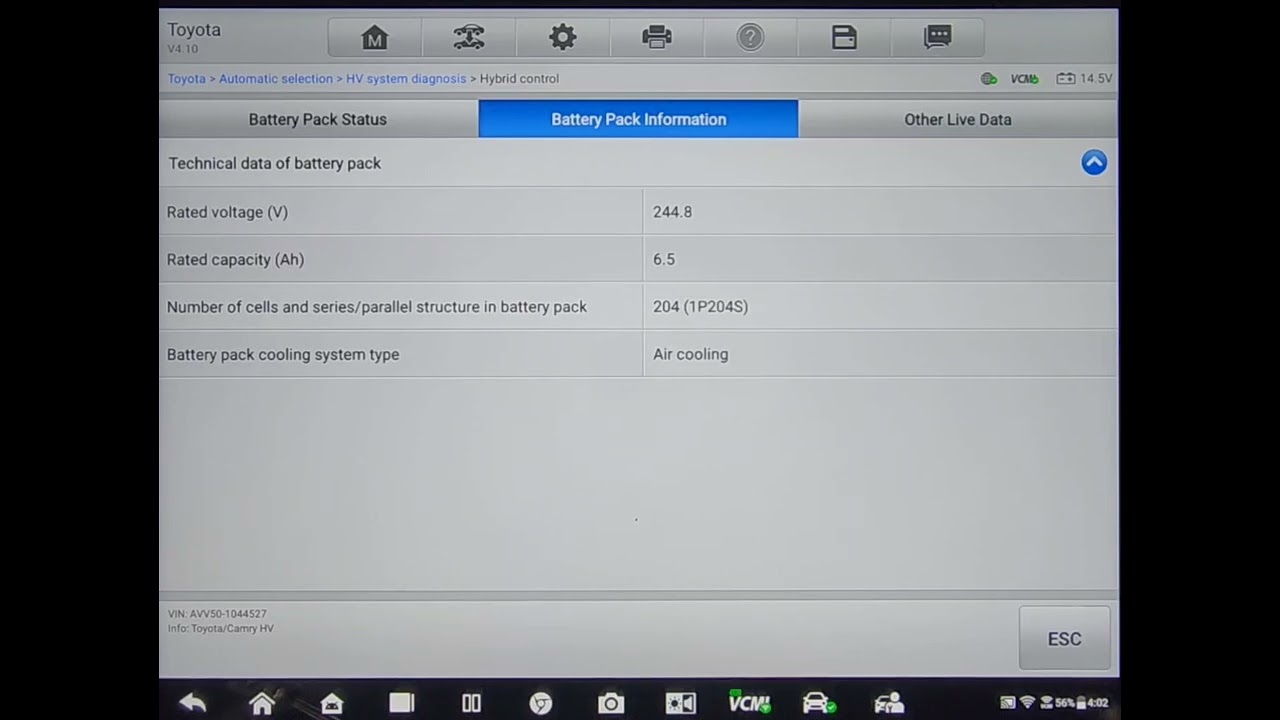This screenshot has height=720, width=1280.
Task: Open split-screen icon in navigation bar
Action: coord(471,703)
